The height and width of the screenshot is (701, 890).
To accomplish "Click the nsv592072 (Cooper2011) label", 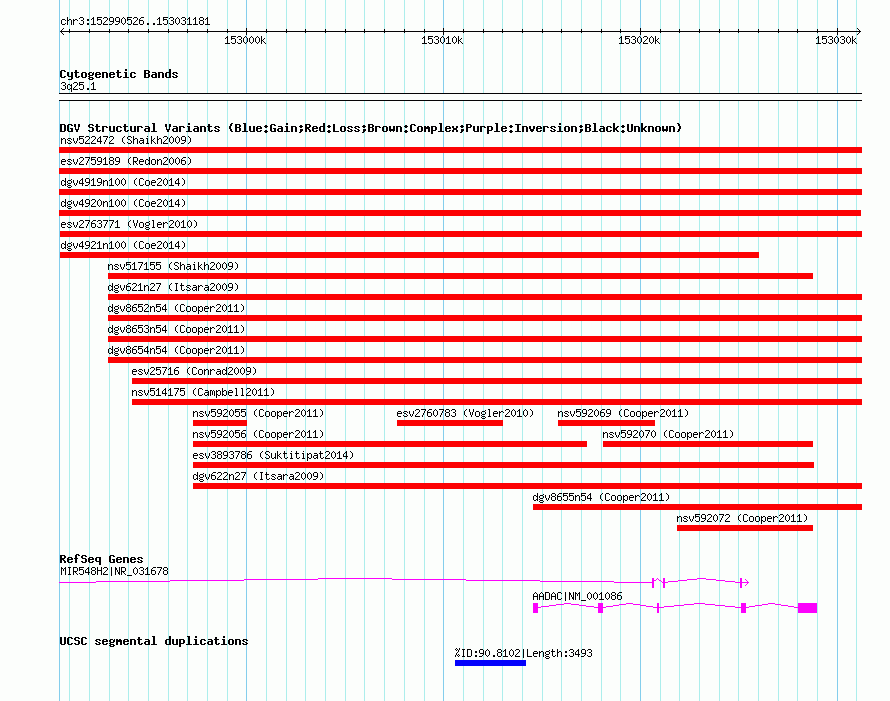I will pyautogui.click(x=742, y=518).
